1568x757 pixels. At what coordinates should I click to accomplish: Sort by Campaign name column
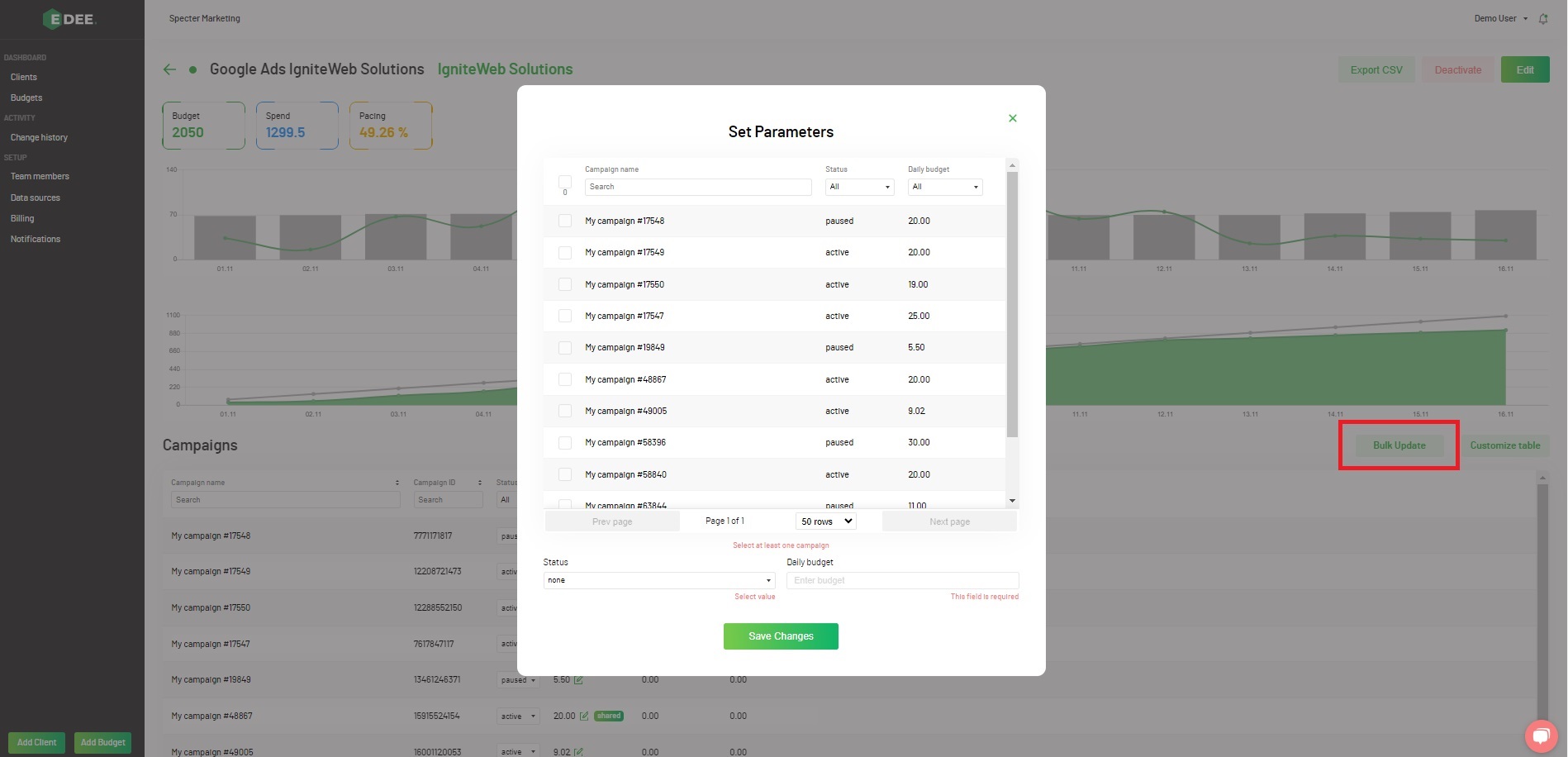pos(397,483)
